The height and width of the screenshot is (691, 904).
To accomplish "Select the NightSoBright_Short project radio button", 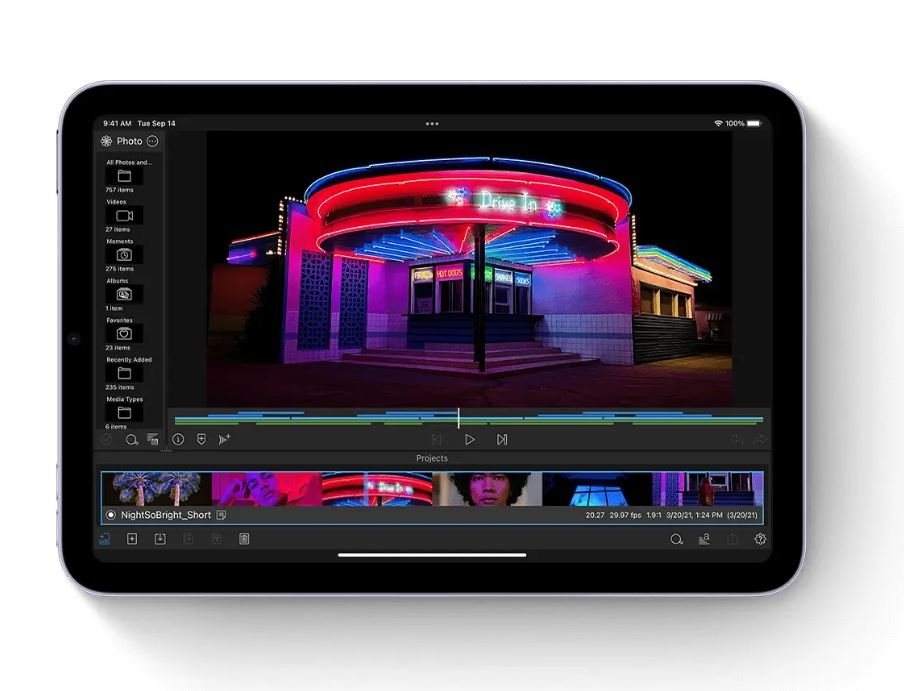I will pos(111,515).
